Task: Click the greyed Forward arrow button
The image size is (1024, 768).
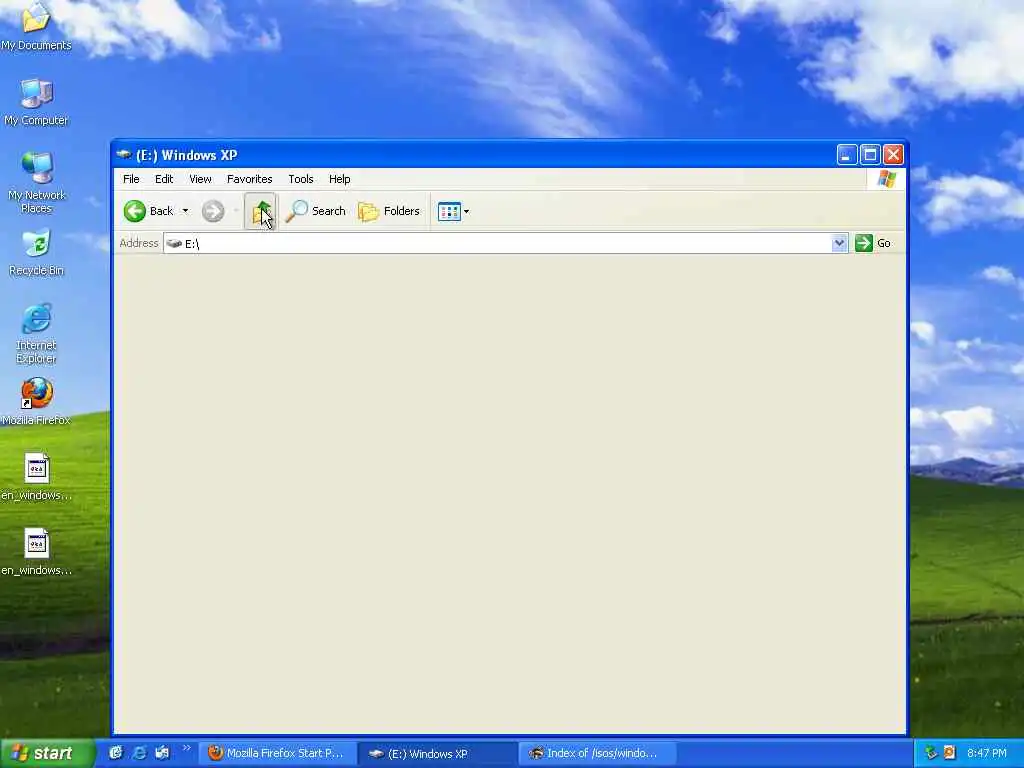Action: pos(213,211)
